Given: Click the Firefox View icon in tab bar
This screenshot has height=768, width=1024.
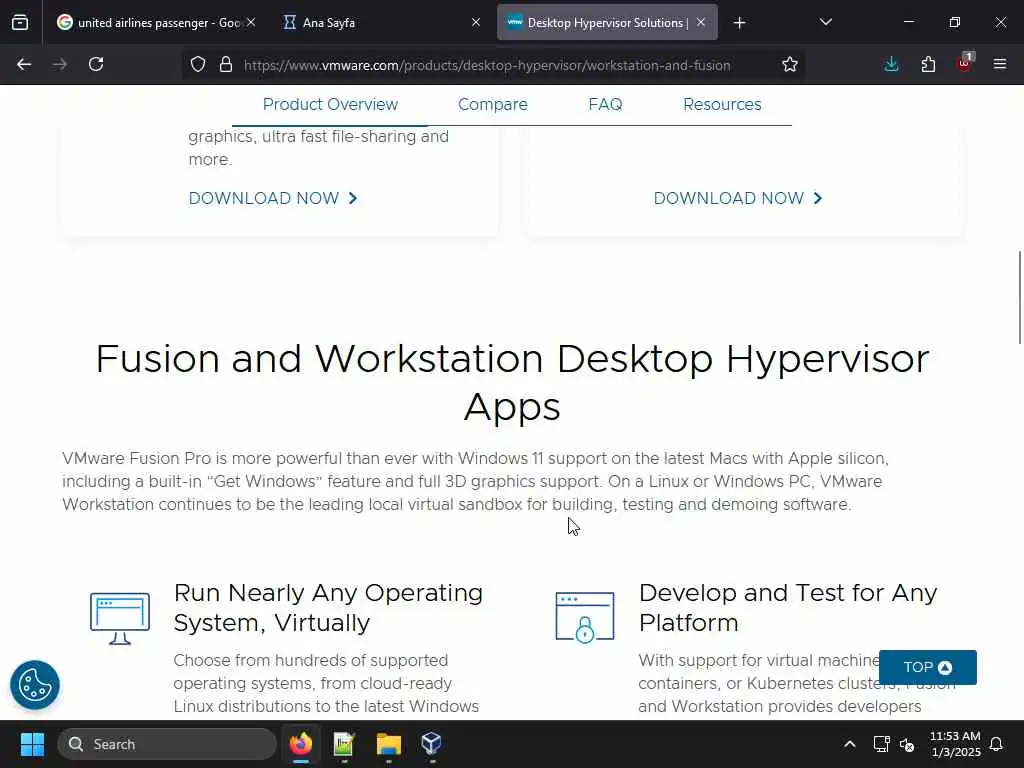Looking at the screenshot, I should tap(20, 23).
